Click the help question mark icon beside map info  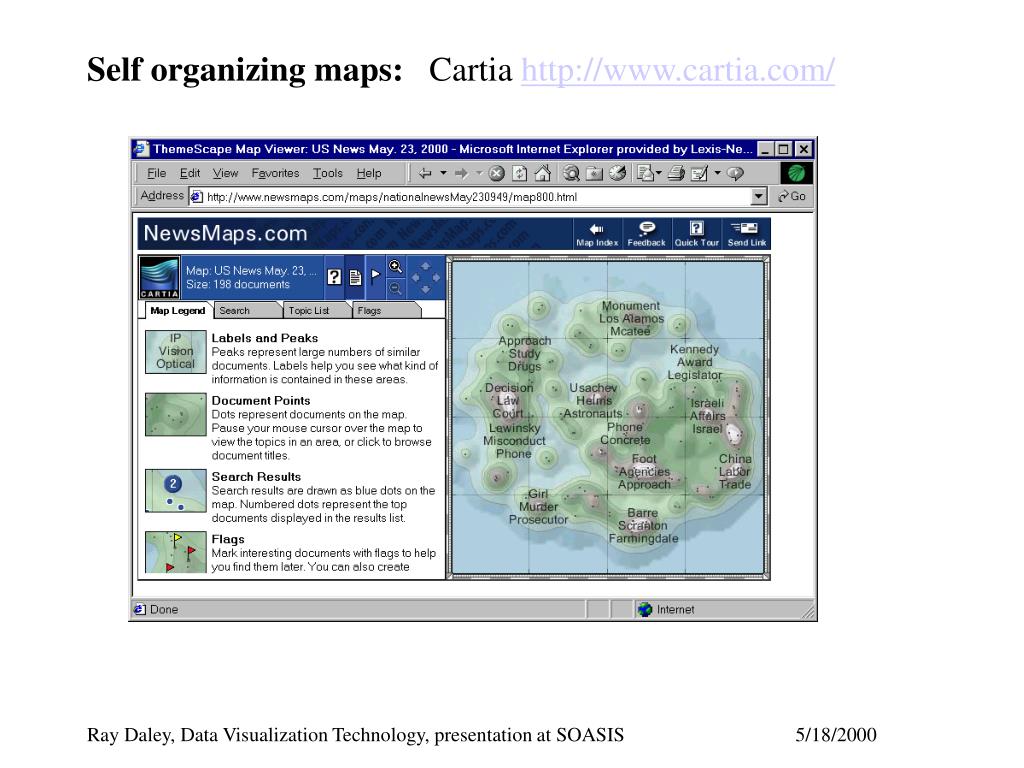tap(334, 277)
